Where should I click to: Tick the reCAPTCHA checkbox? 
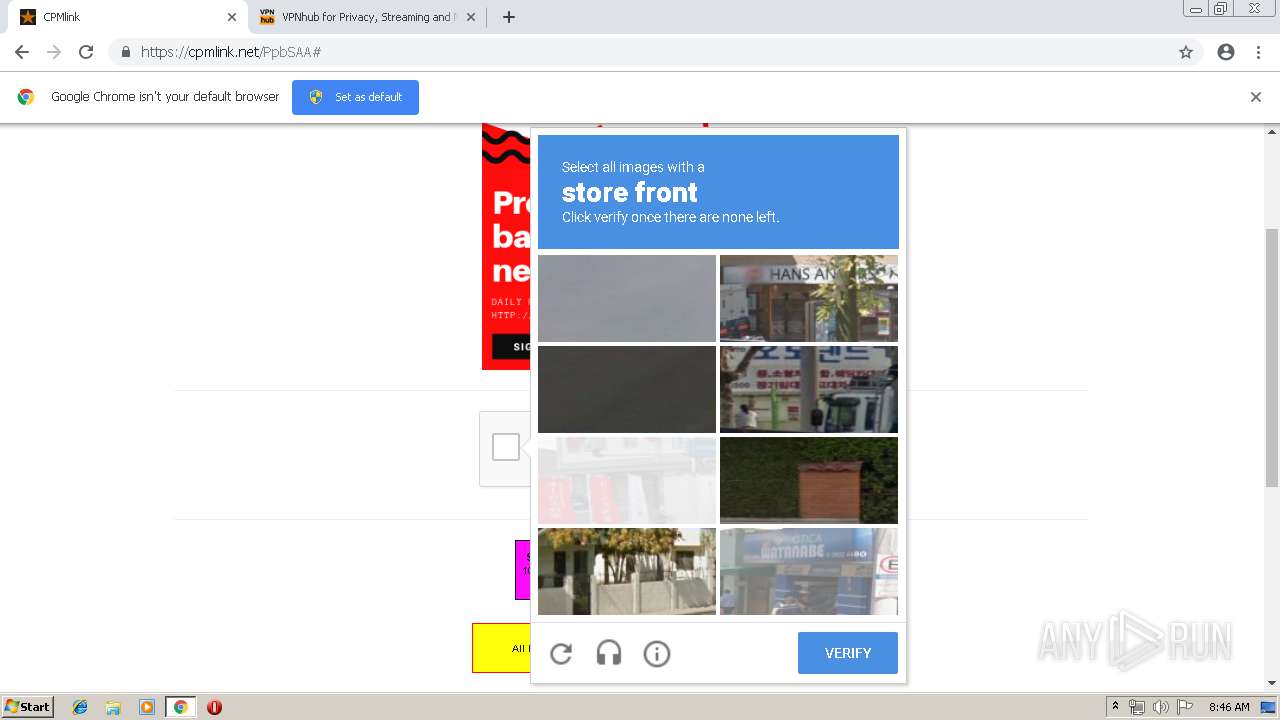point(506,447)
